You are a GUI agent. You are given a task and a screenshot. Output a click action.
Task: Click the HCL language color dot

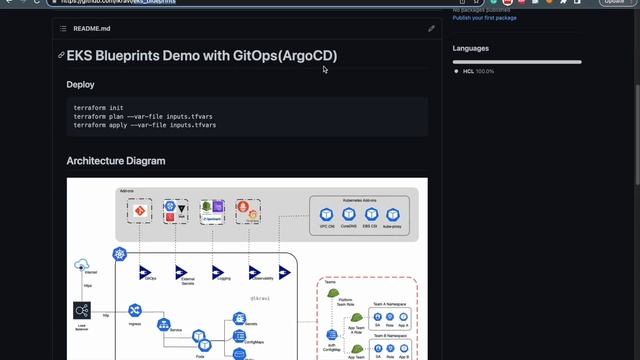pos(456,71)
